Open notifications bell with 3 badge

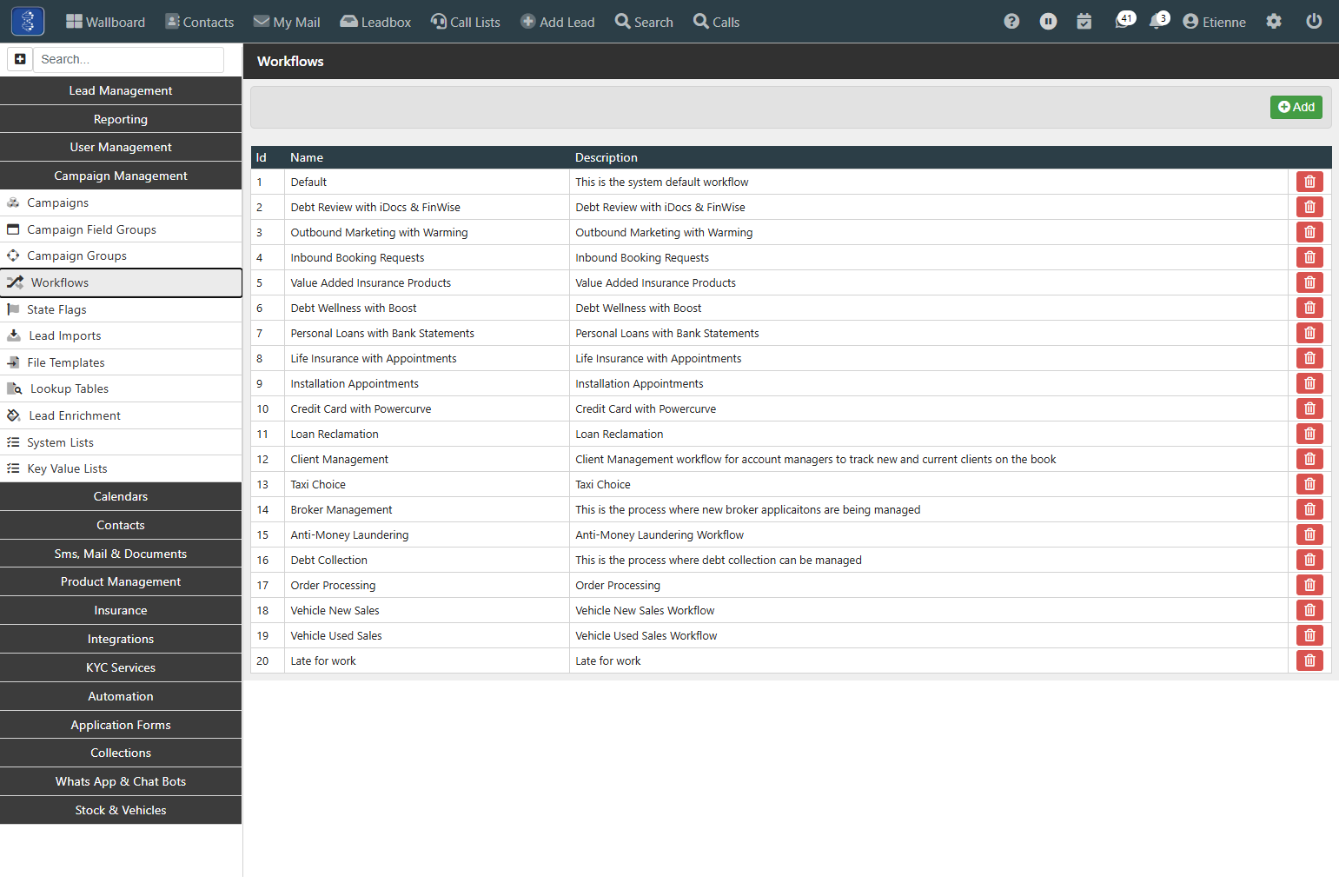[x=1159, y=21]
